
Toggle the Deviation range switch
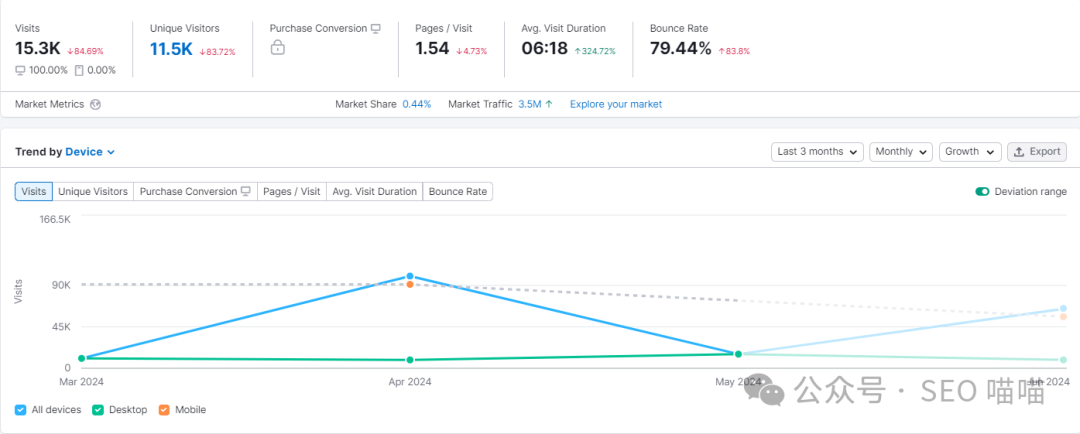(x=982, y=192)
